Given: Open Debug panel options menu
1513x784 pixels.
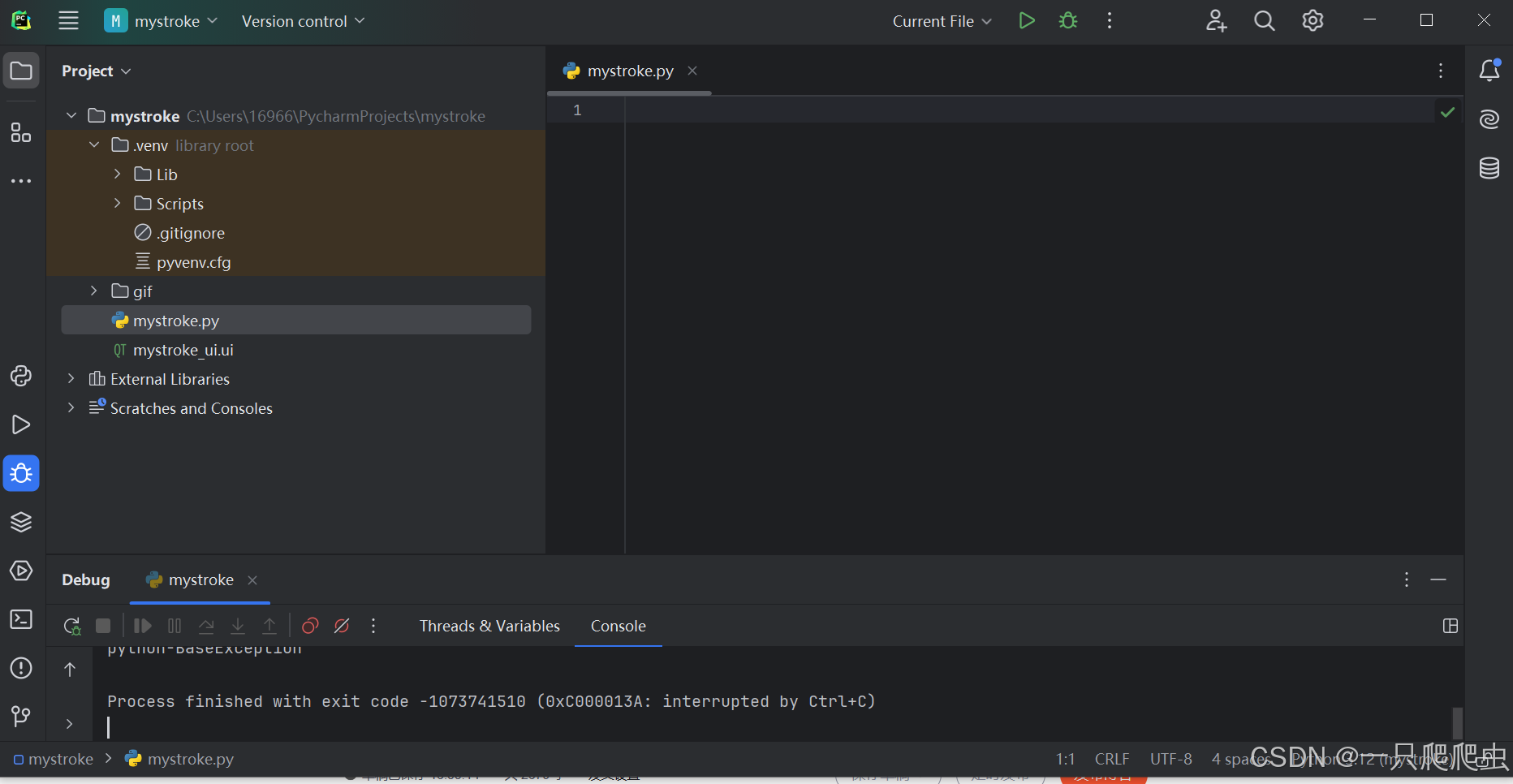Looking at the screenshot, I should 1407,579.
